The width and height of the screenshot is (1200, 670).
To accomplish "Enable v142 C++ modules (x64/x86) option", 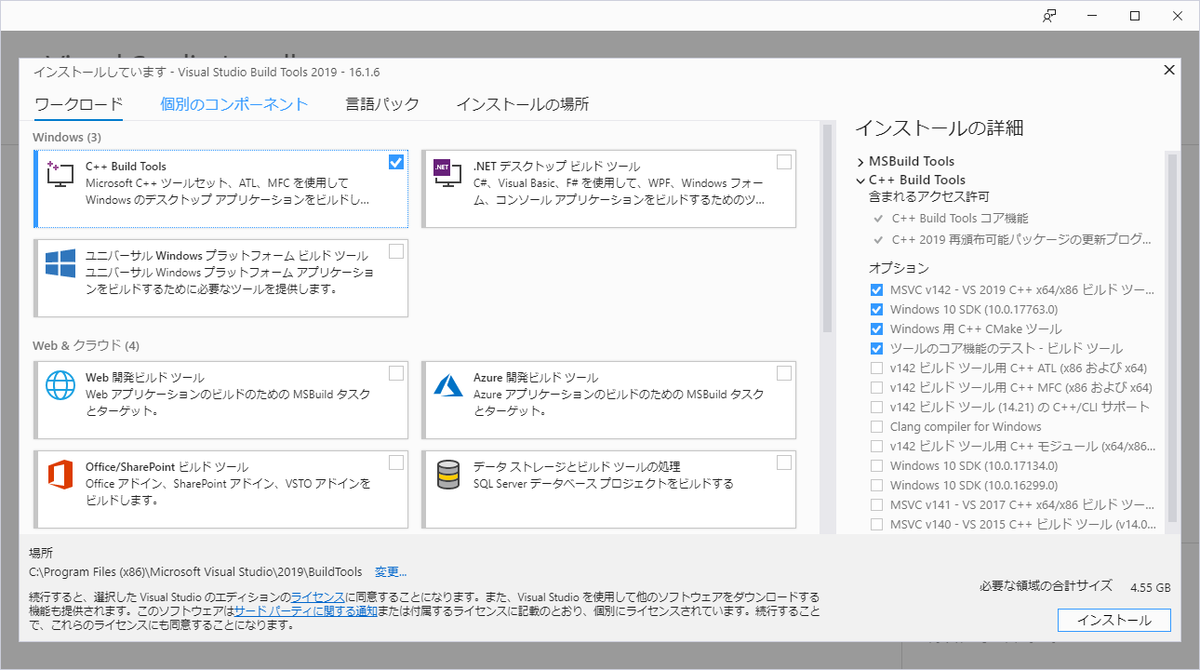I will [877, 446].
